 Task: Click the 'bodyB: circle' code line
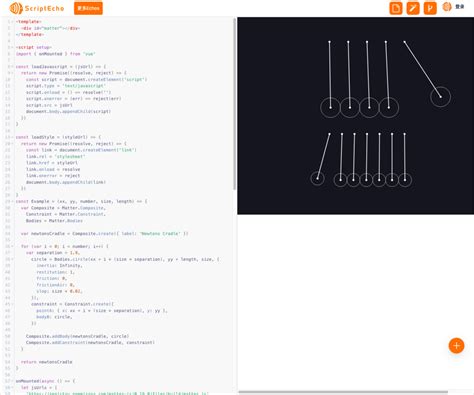click(54, 317)
